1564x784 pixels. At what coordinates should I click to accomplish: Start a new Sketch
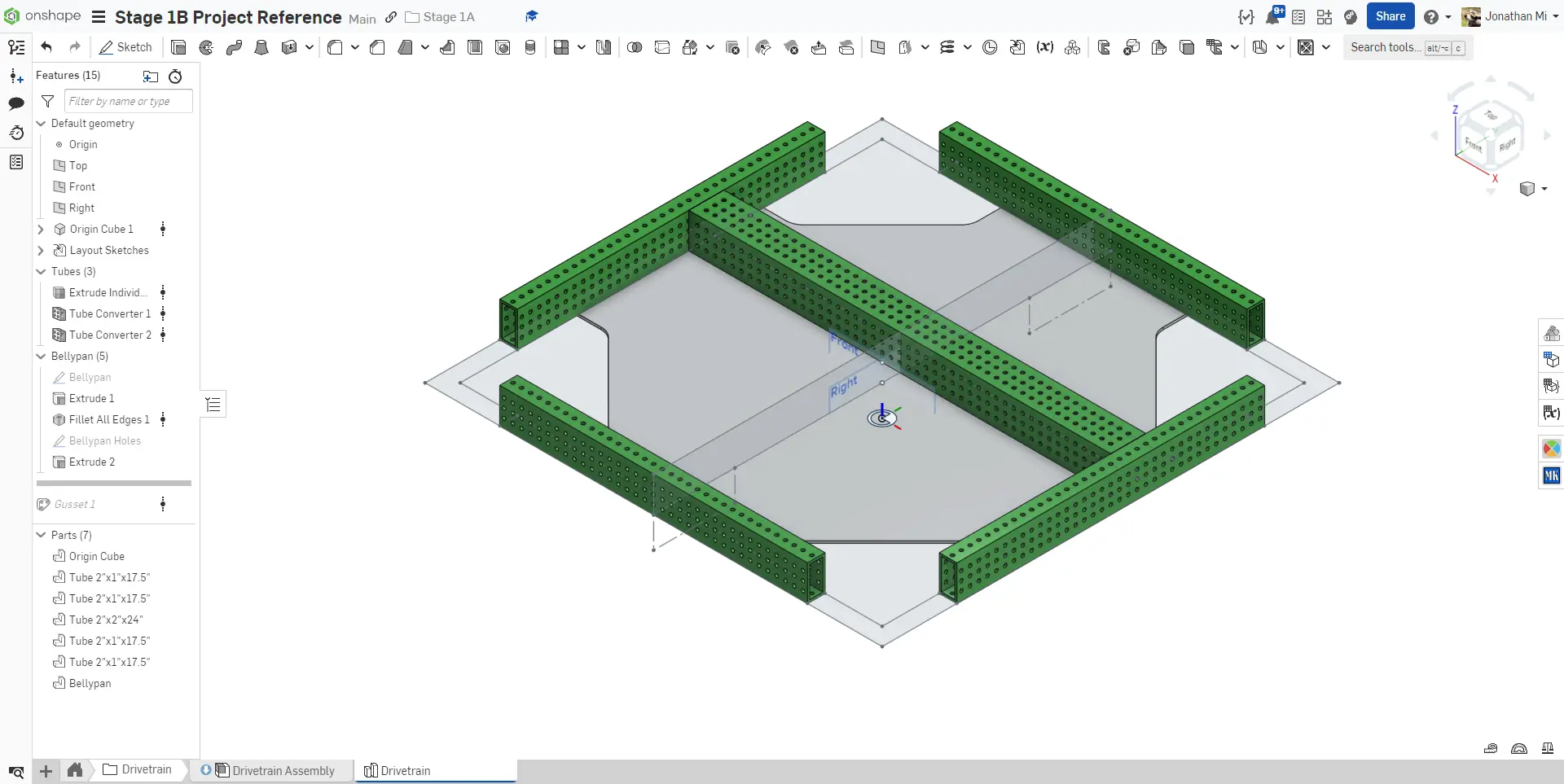(125, 47)
